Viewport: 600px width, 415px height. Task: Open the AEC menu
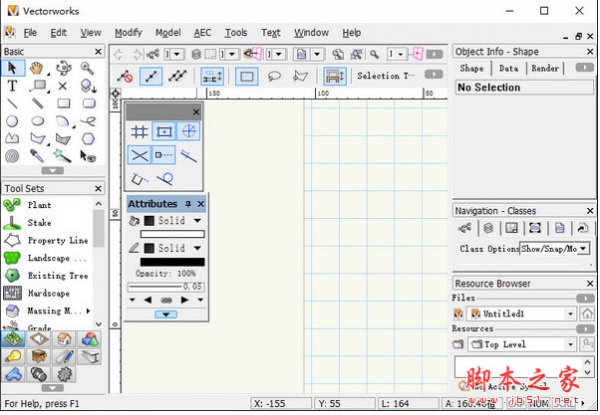tap(202, 33)
